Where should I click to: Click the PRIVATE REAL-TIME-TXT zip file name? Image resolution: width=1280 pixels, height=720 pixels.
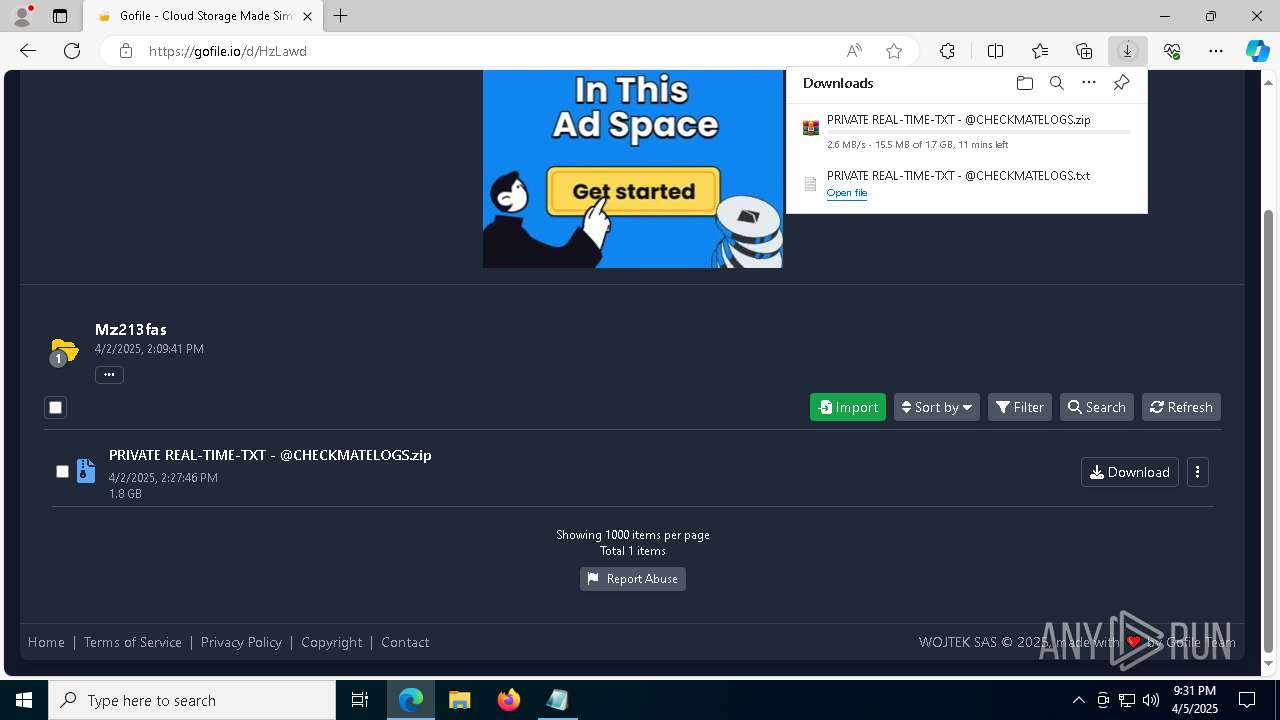[x=270, y=455]
